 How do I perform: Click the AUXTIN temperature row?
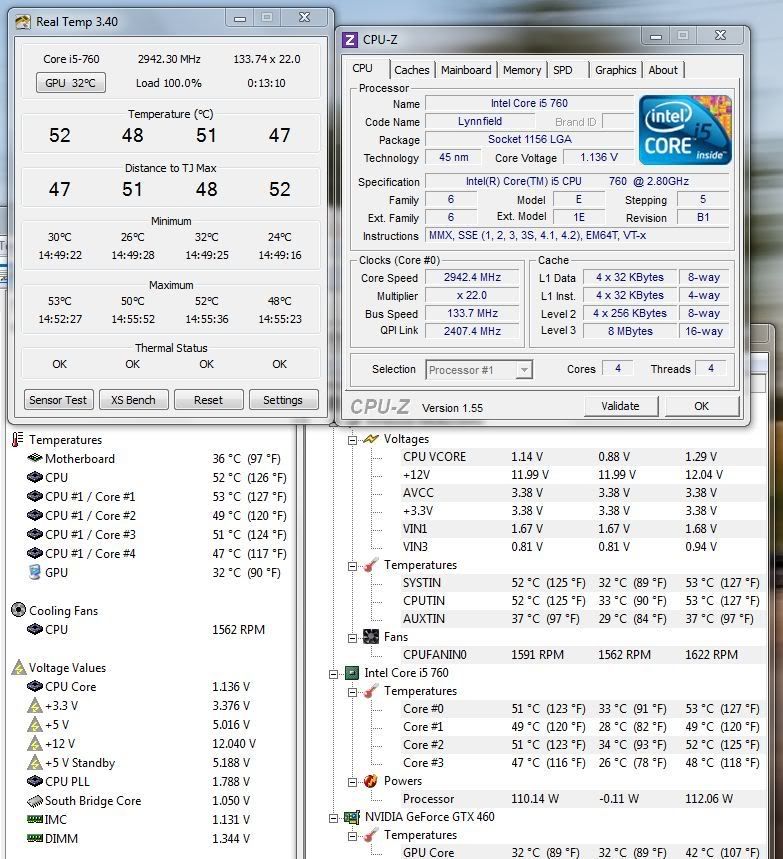[584, 619]
